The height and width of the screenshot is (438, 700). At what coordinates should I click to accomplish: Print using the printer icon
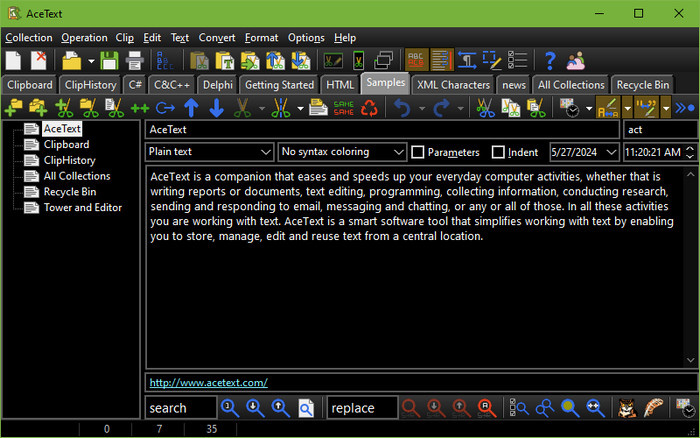134,60
